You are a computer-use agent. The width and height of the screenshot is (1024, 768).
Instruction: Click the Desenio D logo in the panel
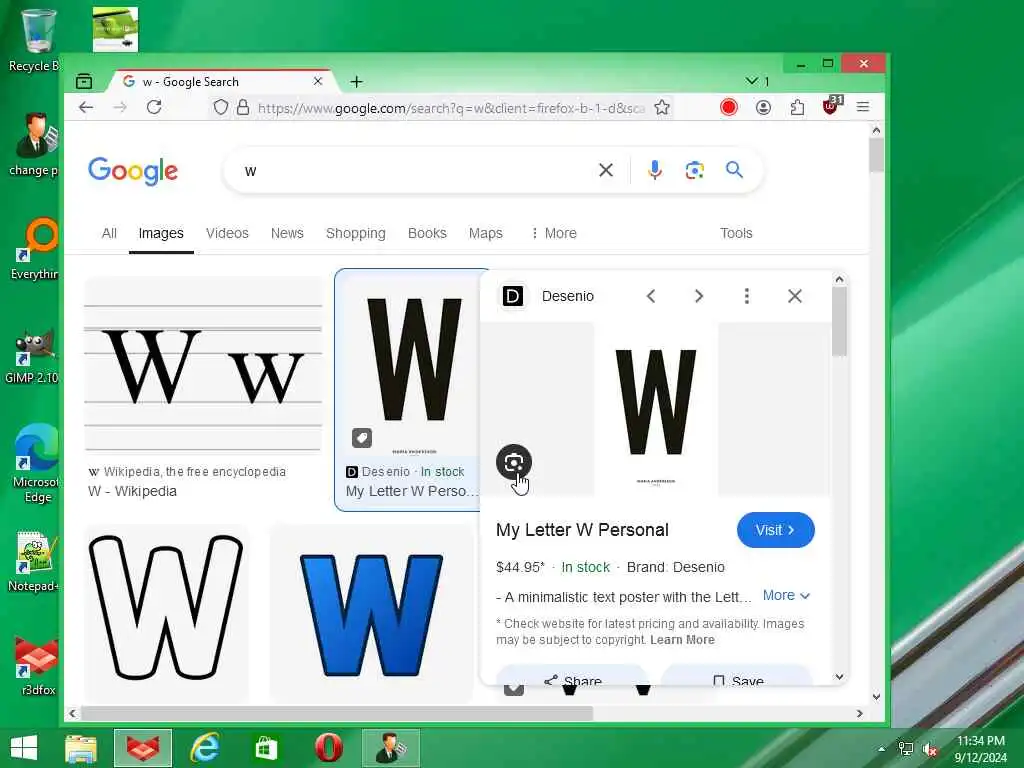513,296
